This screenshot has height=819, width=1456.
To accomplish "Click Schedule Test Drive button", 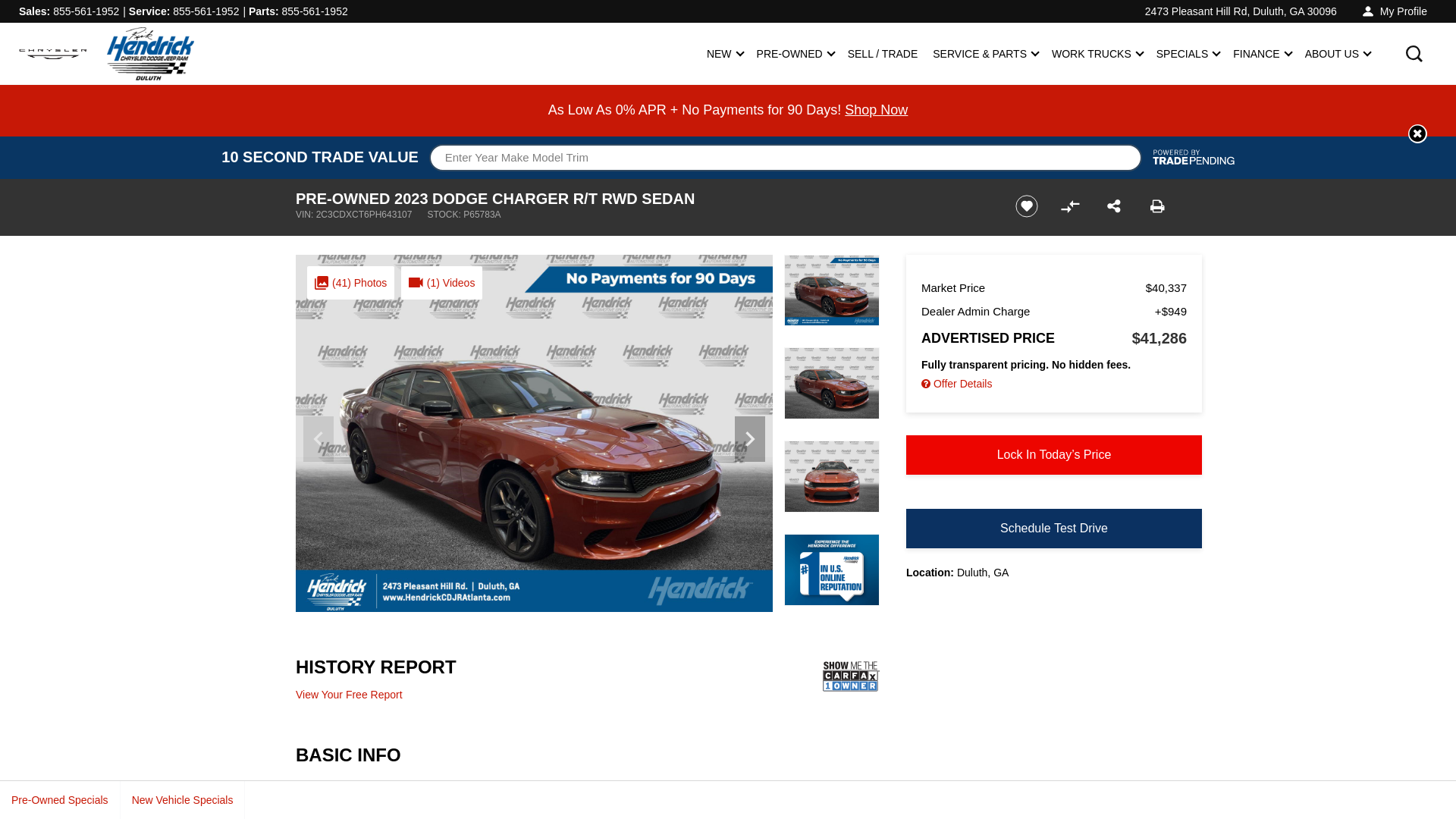I will [1054, 529].
